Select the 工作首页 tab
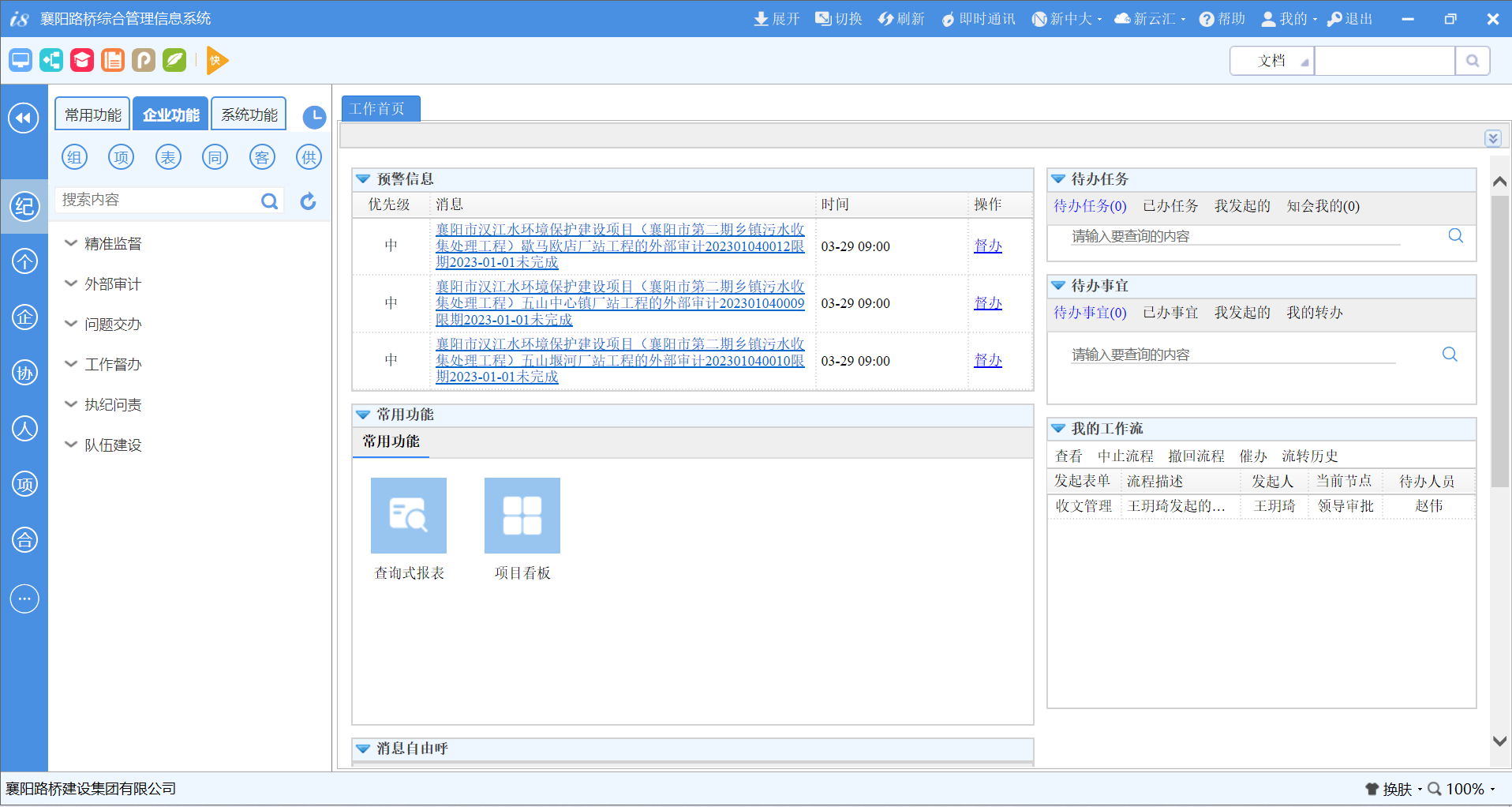 (x=380, y=108)
